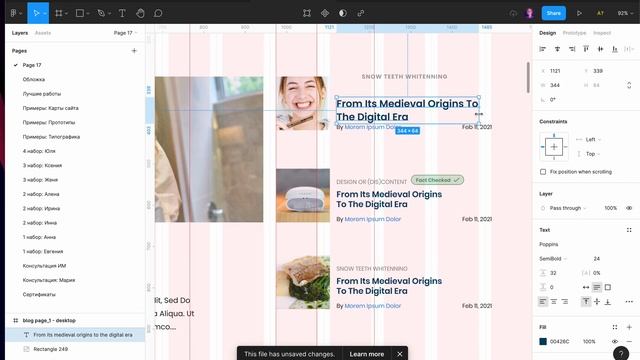Set text vertical align top
This screenshot has width=640, height=360.
(586, 302)
